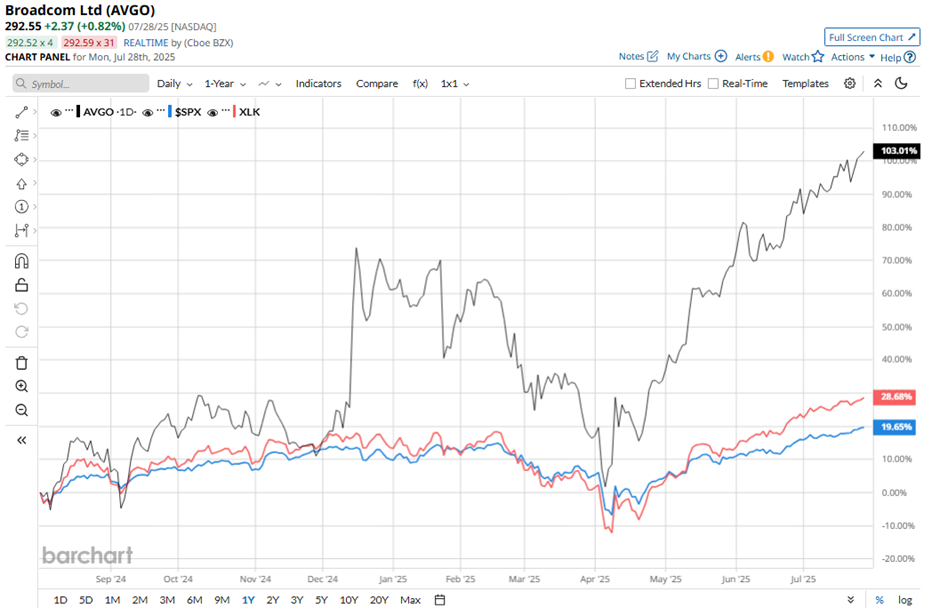Toggle the magnet snap mode
Image resolution: width=940 pixels, height=608 pixels.
(x=22, y=261)
